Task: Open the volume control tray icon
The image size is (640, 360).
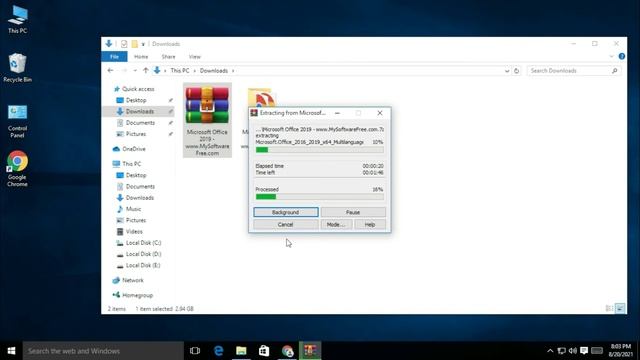Action: pyautogui.click(x=573, y=351)
